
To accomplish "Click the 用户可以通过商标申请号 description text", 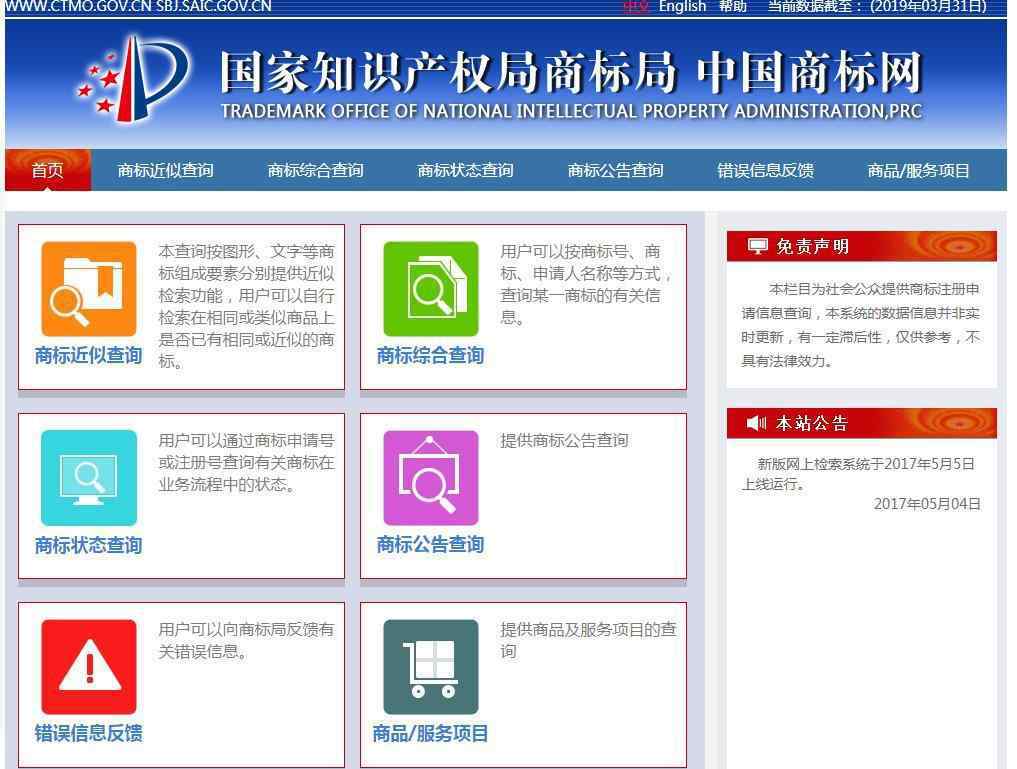I will pyautogui.click(x=246, y=463).
